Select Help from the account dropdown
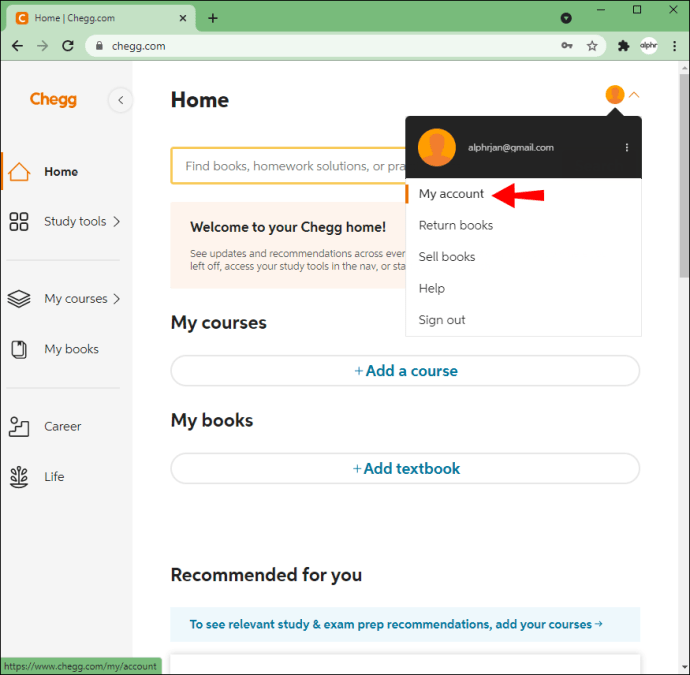The height and width of the screenshot is (675, 690). 432,289
